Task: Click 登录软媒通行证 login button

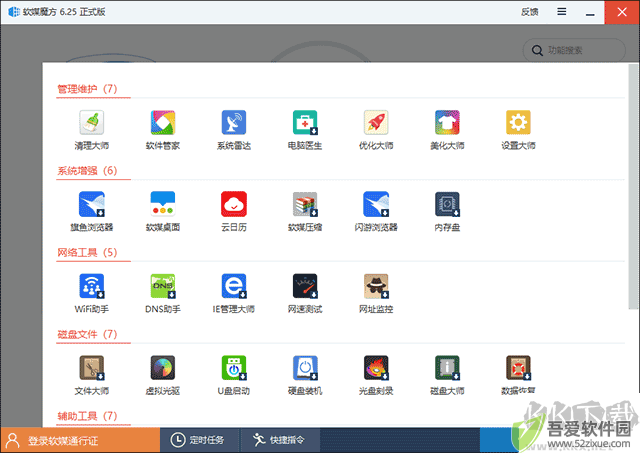Action: 80,440
